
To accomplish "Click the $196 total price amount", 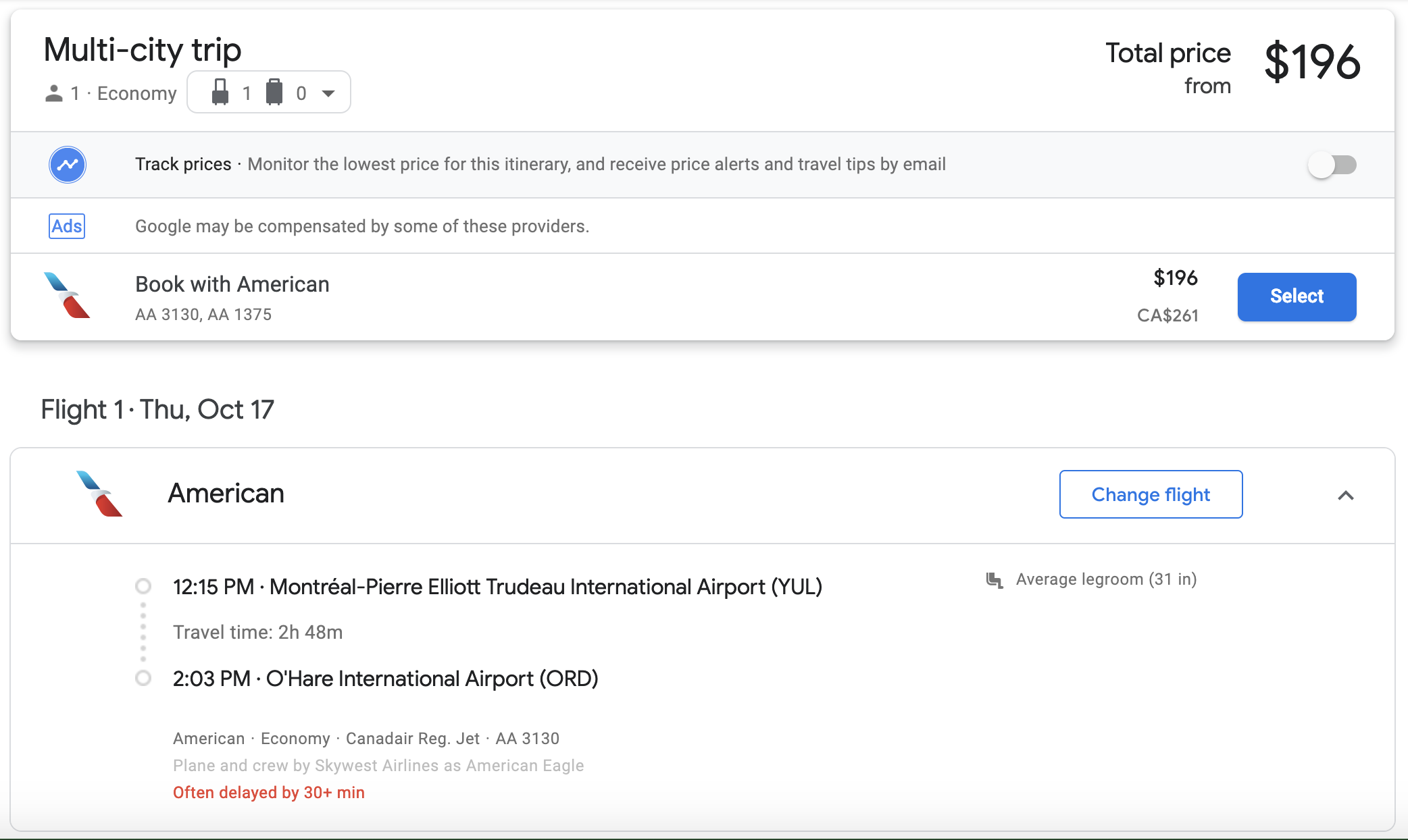I will (x=1312, y=61).
